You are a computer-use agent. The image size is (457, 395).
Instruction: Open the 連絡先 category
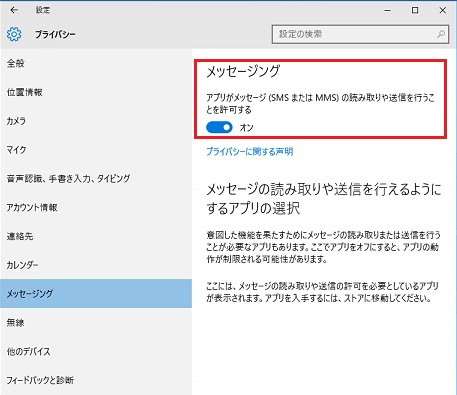[x=96, y=236]
